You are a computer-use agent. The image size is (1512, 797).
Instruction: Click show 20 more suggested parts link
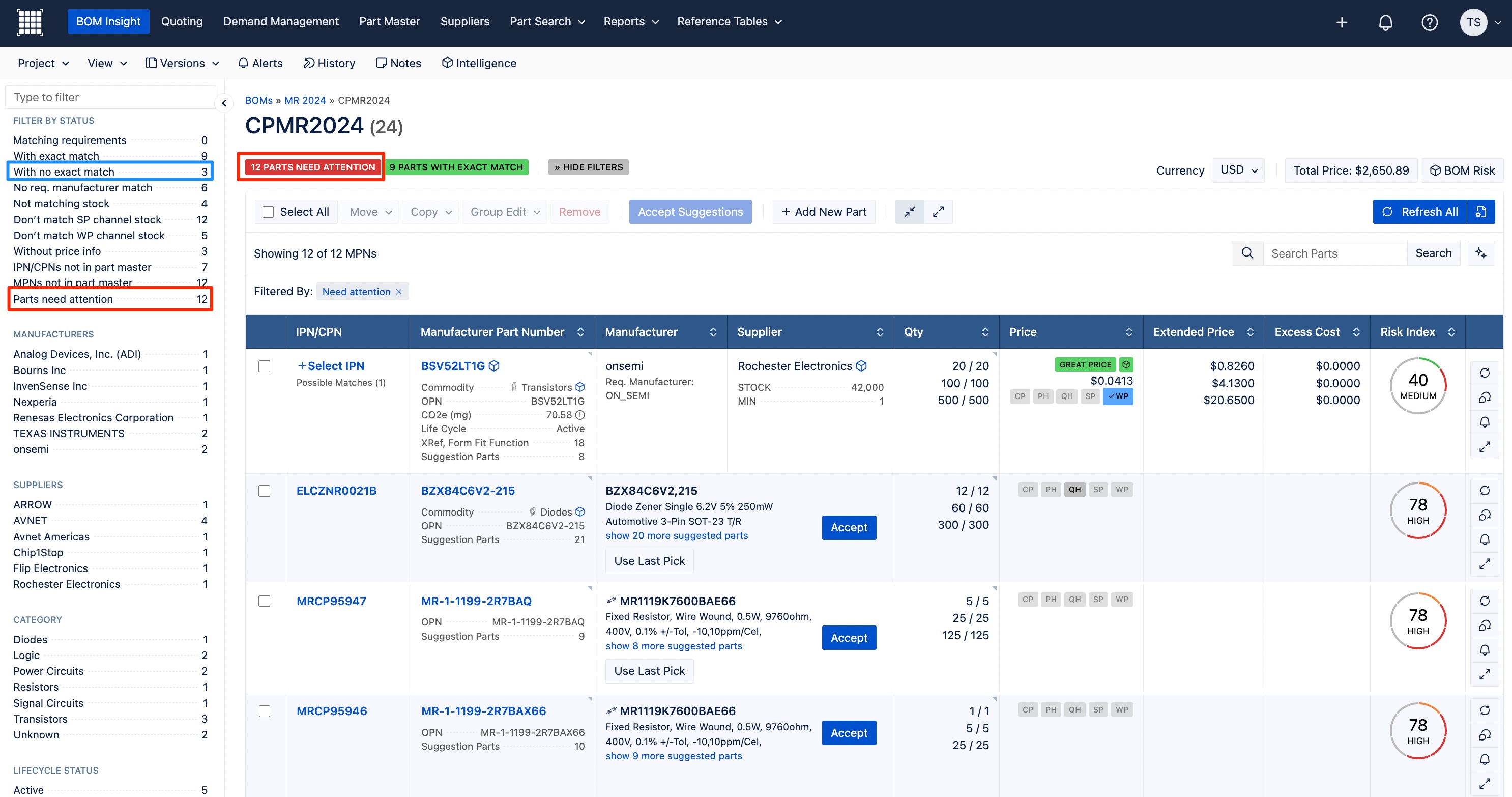click(x=676, y=535)
